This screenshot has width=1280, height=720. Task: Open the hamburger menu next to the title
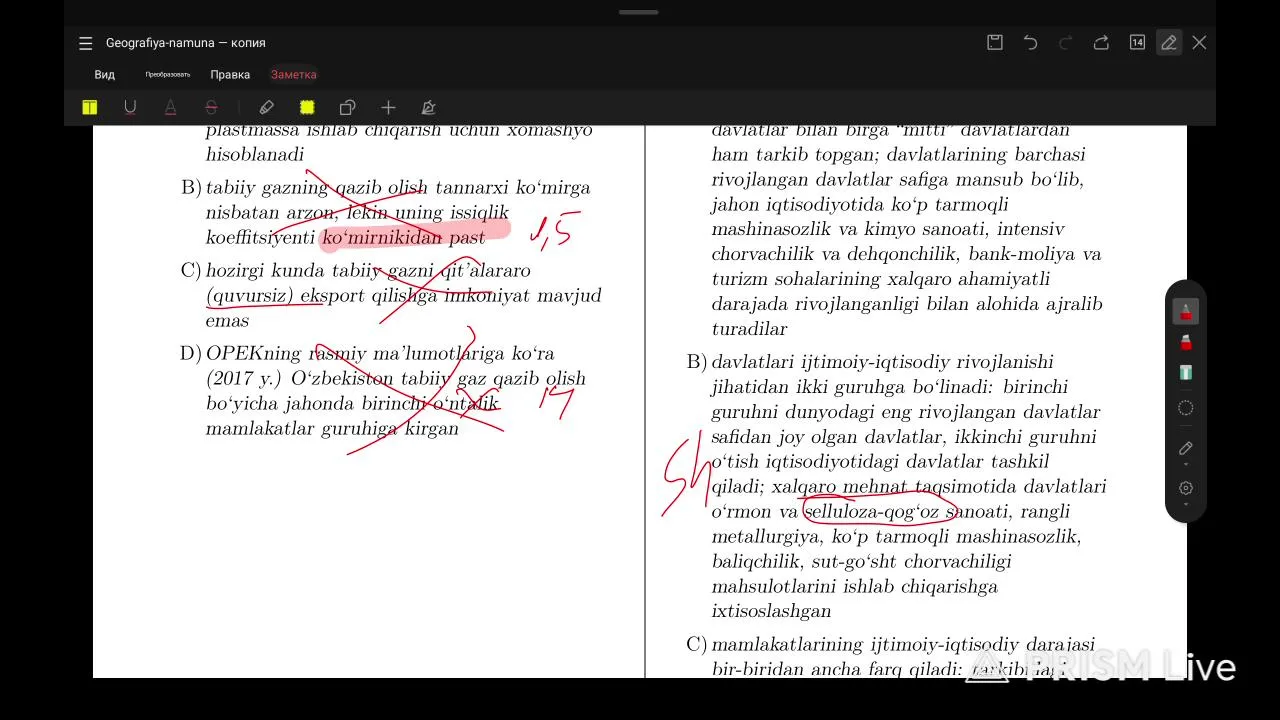tap(86, 43)
